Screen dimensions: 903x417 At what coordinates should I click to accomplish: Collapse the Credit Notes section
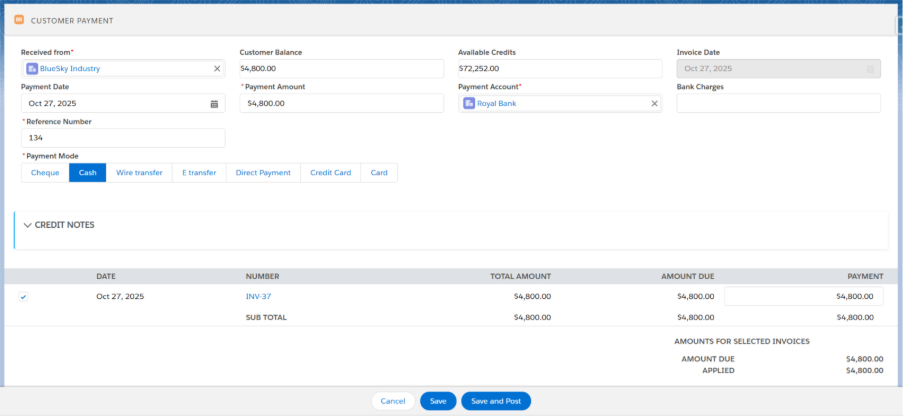(28, 226)
